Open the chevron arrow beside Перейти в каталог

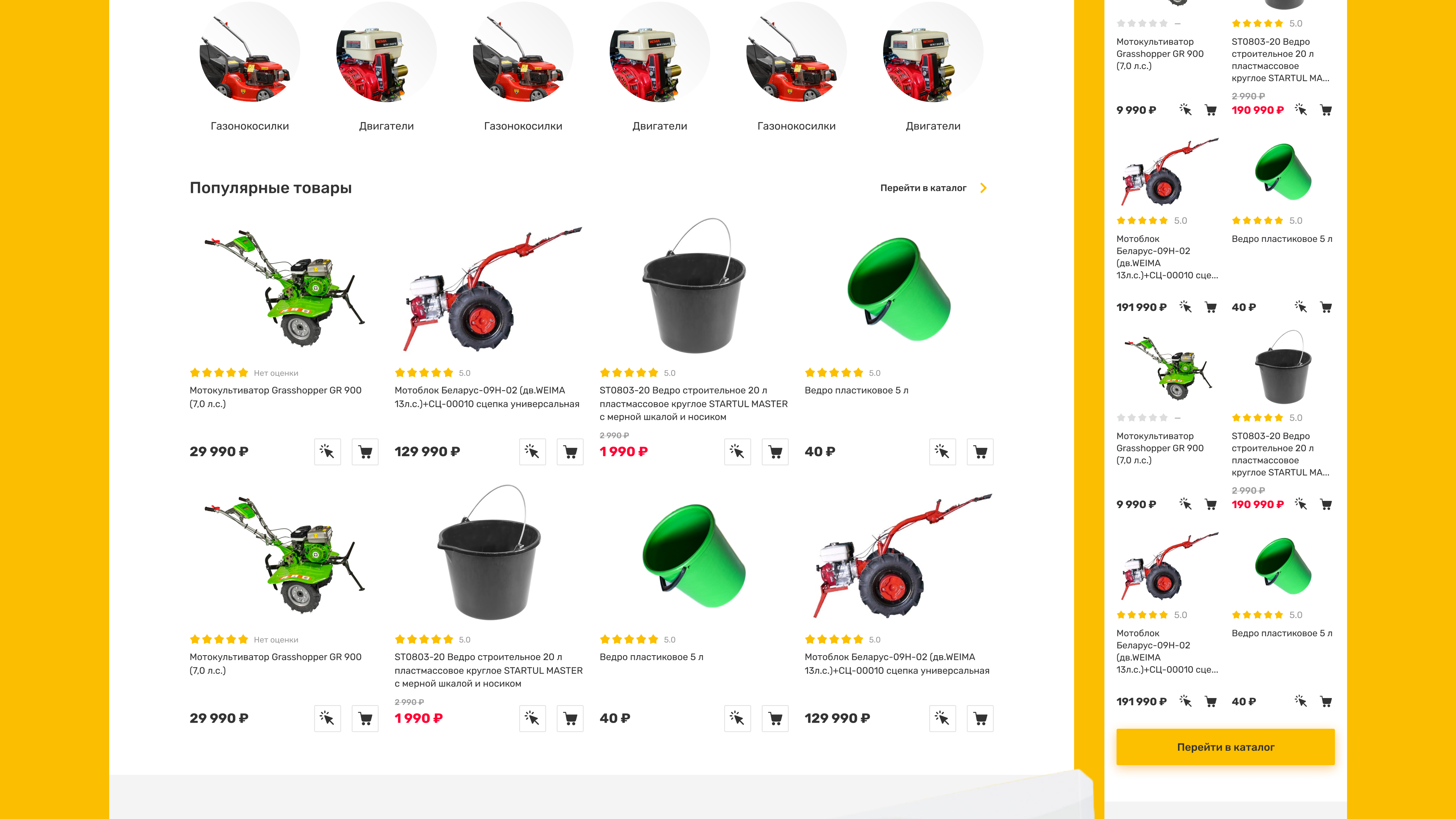tap(984, 188)
